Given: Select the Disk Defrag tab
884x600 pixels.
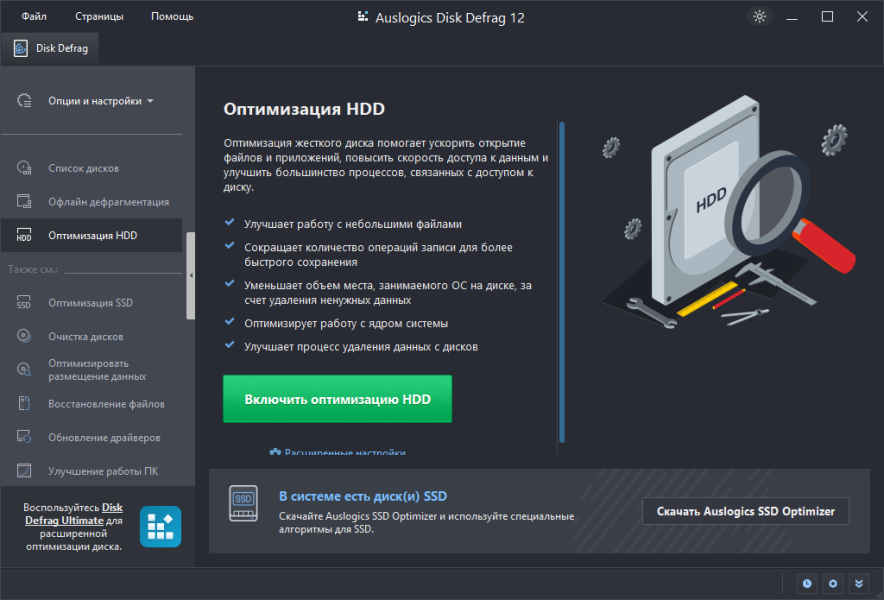Looking at the screenshot, I should point(50,48).
